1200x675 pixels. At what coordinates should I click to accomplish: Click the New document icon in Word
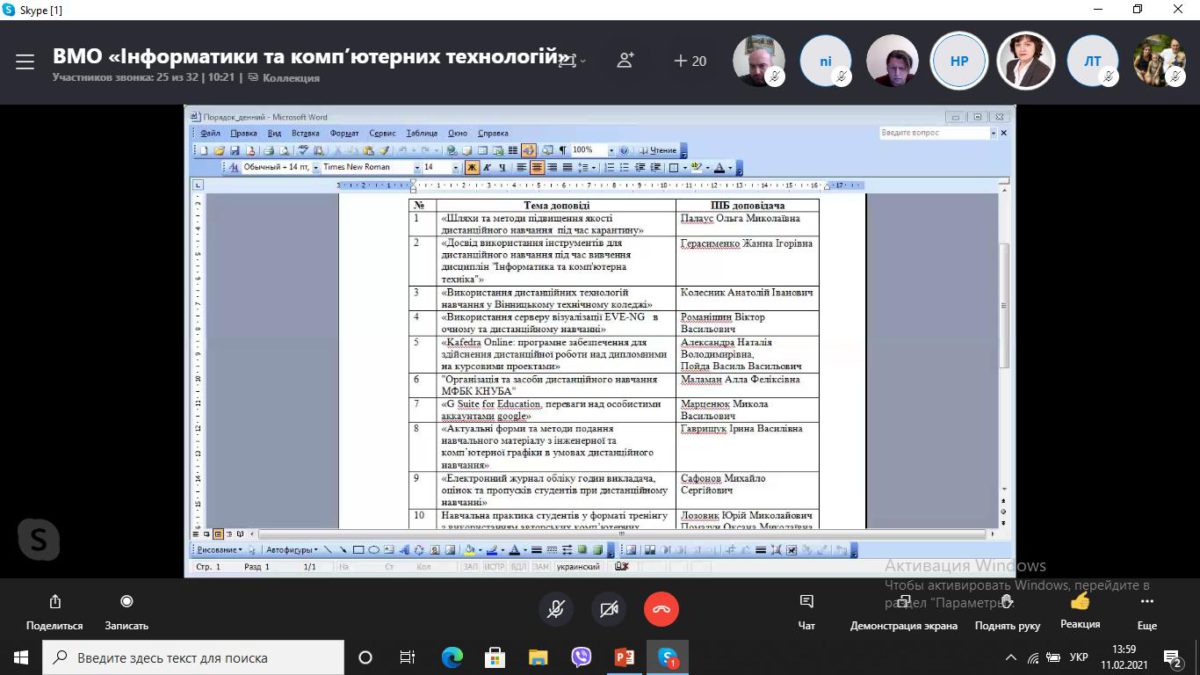click(204, 150)
